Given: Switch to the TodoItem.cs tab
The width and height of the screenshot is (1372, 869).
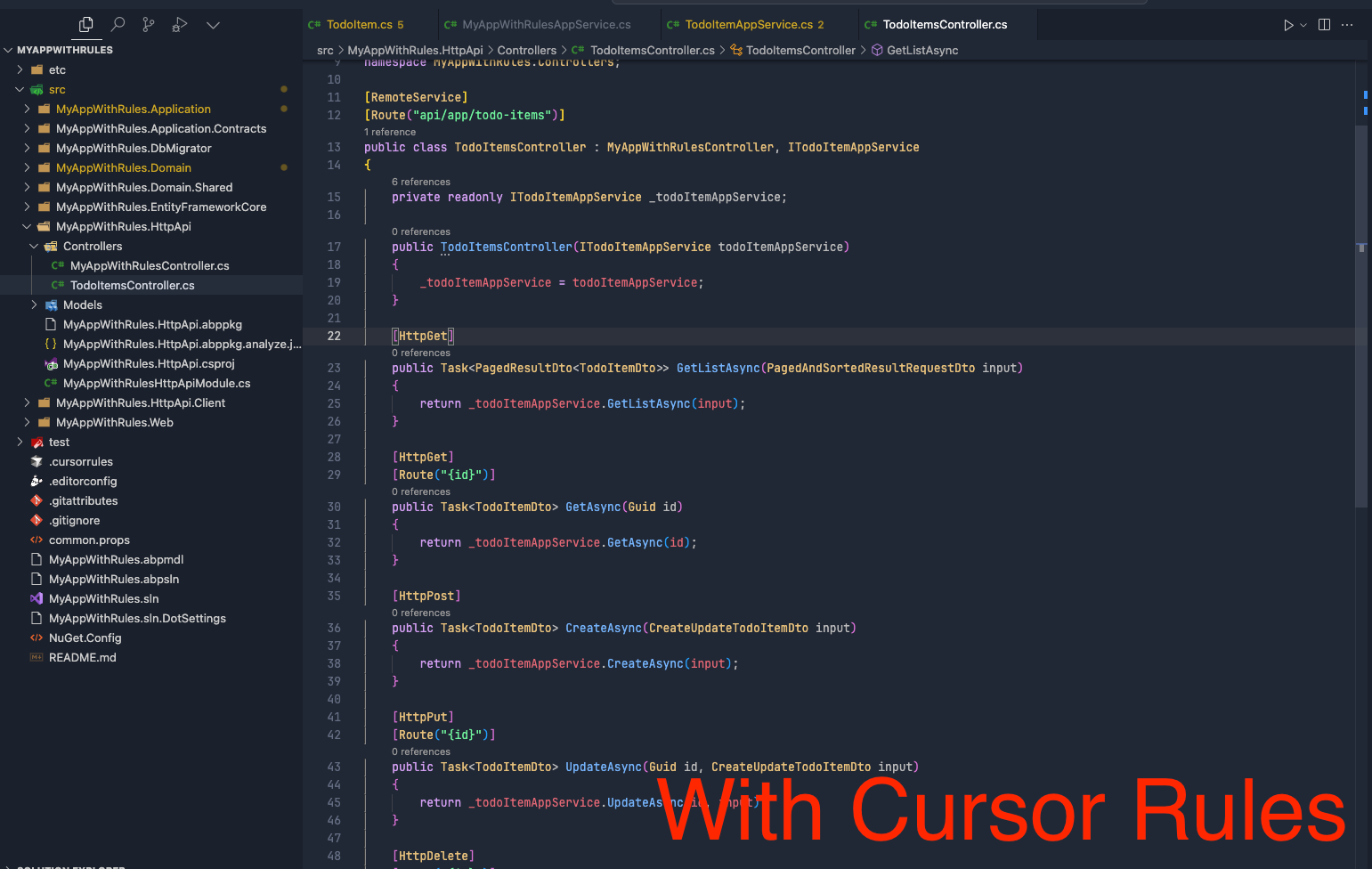Looking at the screenshot, I should [x=359, y=25].
